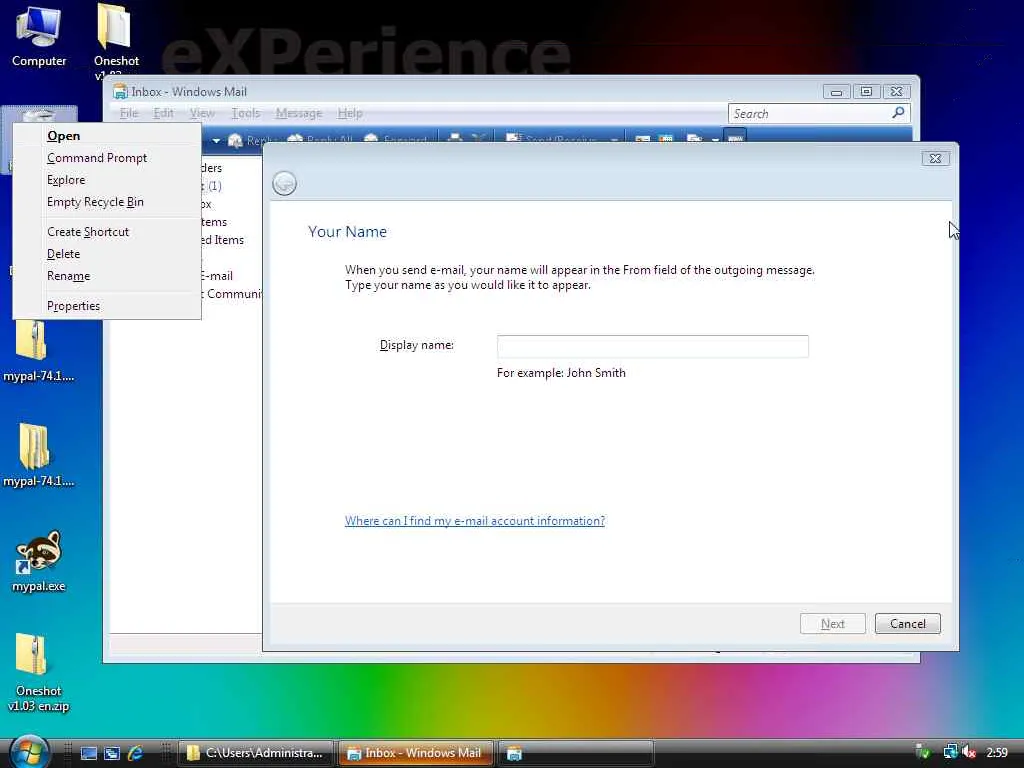The image size is (1024, 768).
Task: Click Switch between windows quick launch icon
Action: click(x=112, y=753)
